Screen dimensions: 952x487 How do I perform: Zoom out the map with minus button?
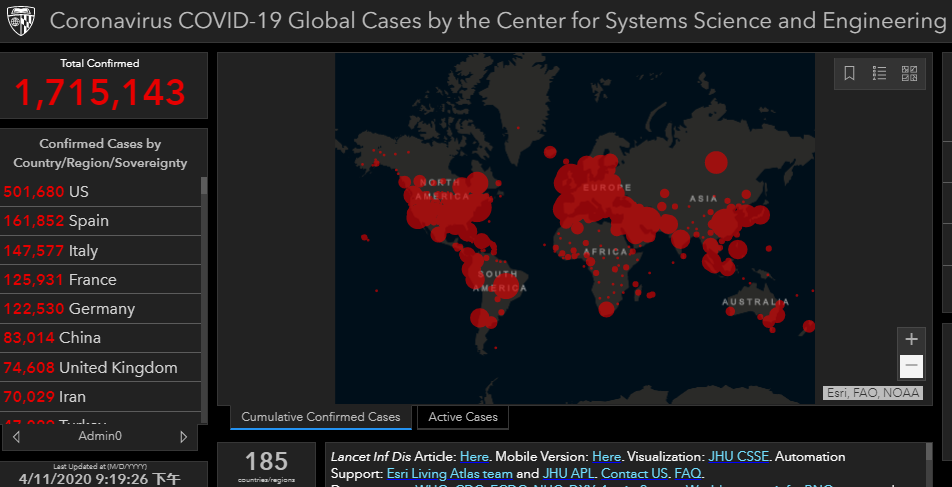[911, 366]
